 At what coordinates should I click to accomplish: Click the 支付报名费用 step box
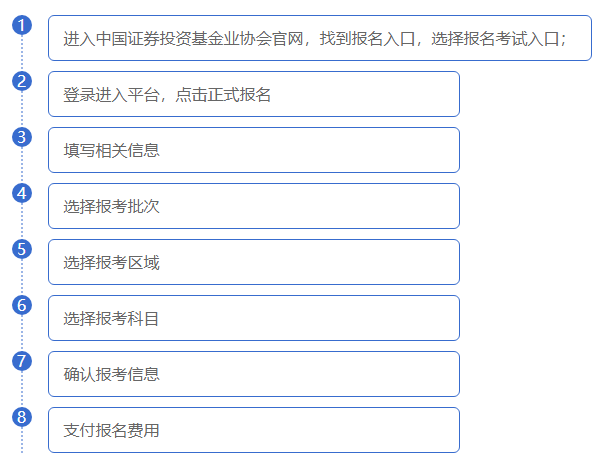pyautogui.click(x=253, y=430)
